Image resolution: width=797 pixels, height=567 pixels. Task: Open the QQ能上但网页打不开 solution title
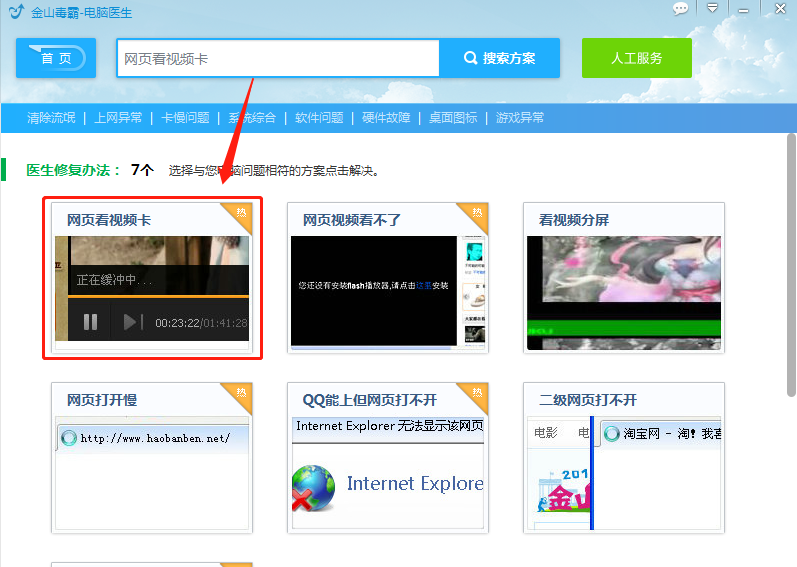pyautogui.click(x=370, y=400)
